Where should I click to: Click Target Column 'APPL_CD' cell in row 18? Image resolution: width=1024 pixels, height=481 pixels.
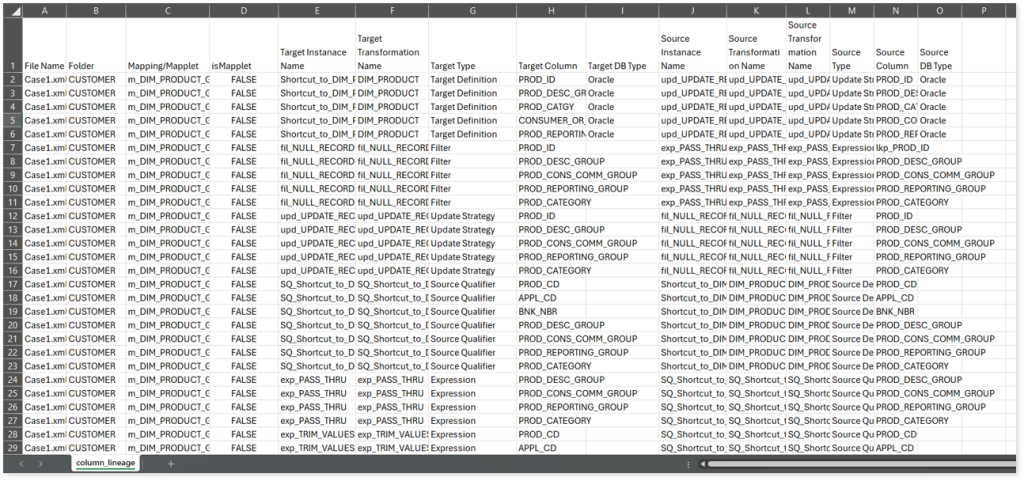click(x=551, y=298)
